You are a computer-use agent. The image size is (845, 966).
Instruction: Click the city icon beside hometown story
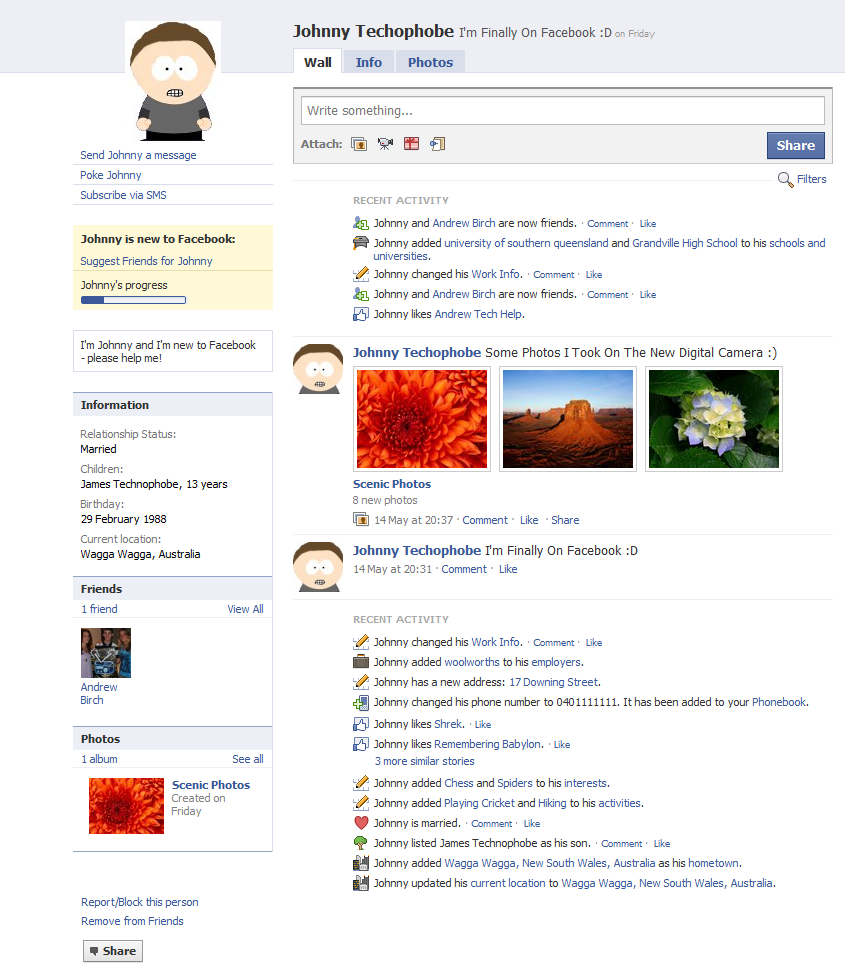coord(361,863)
